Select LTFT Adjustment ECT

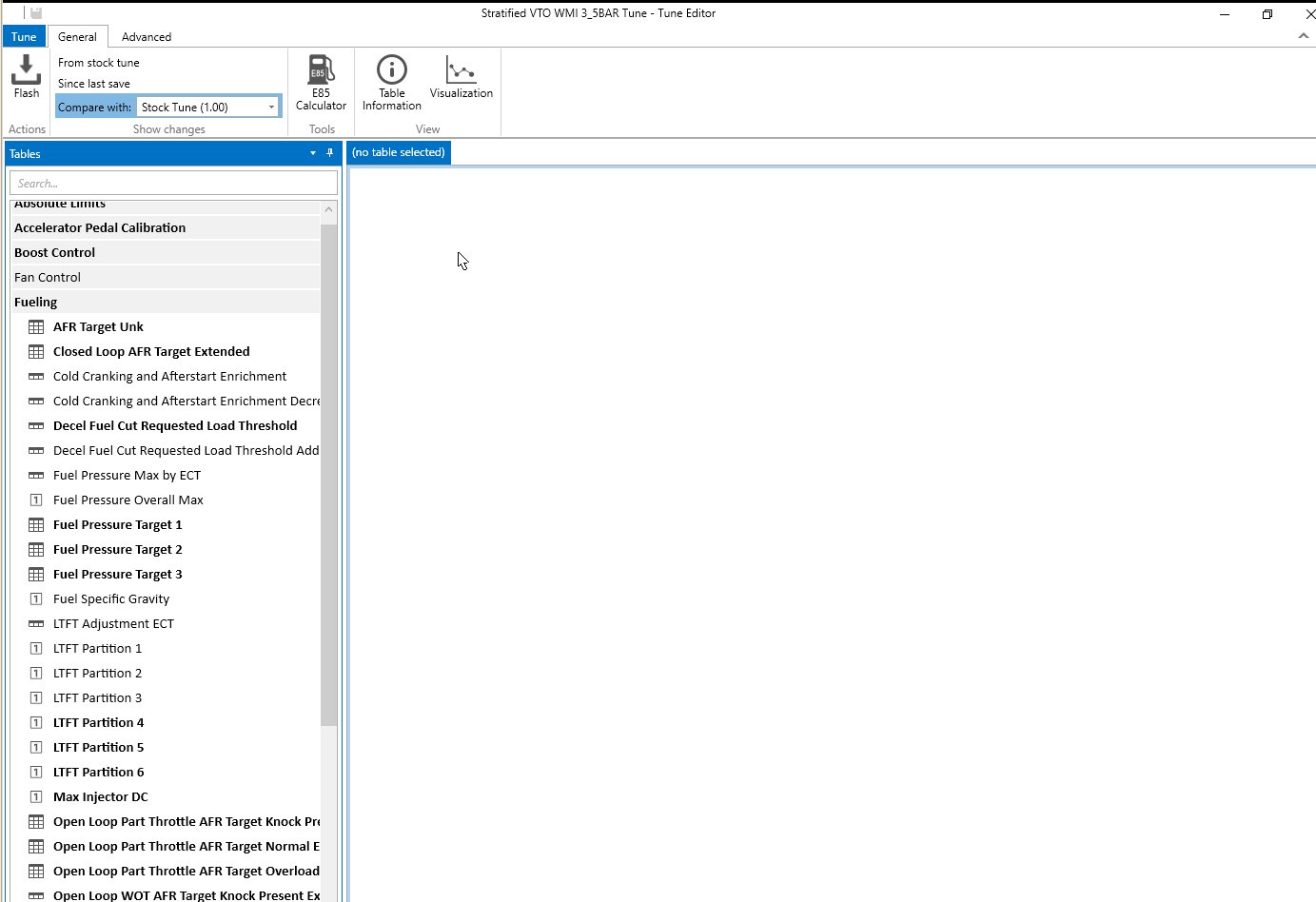[x=113, y=623]
